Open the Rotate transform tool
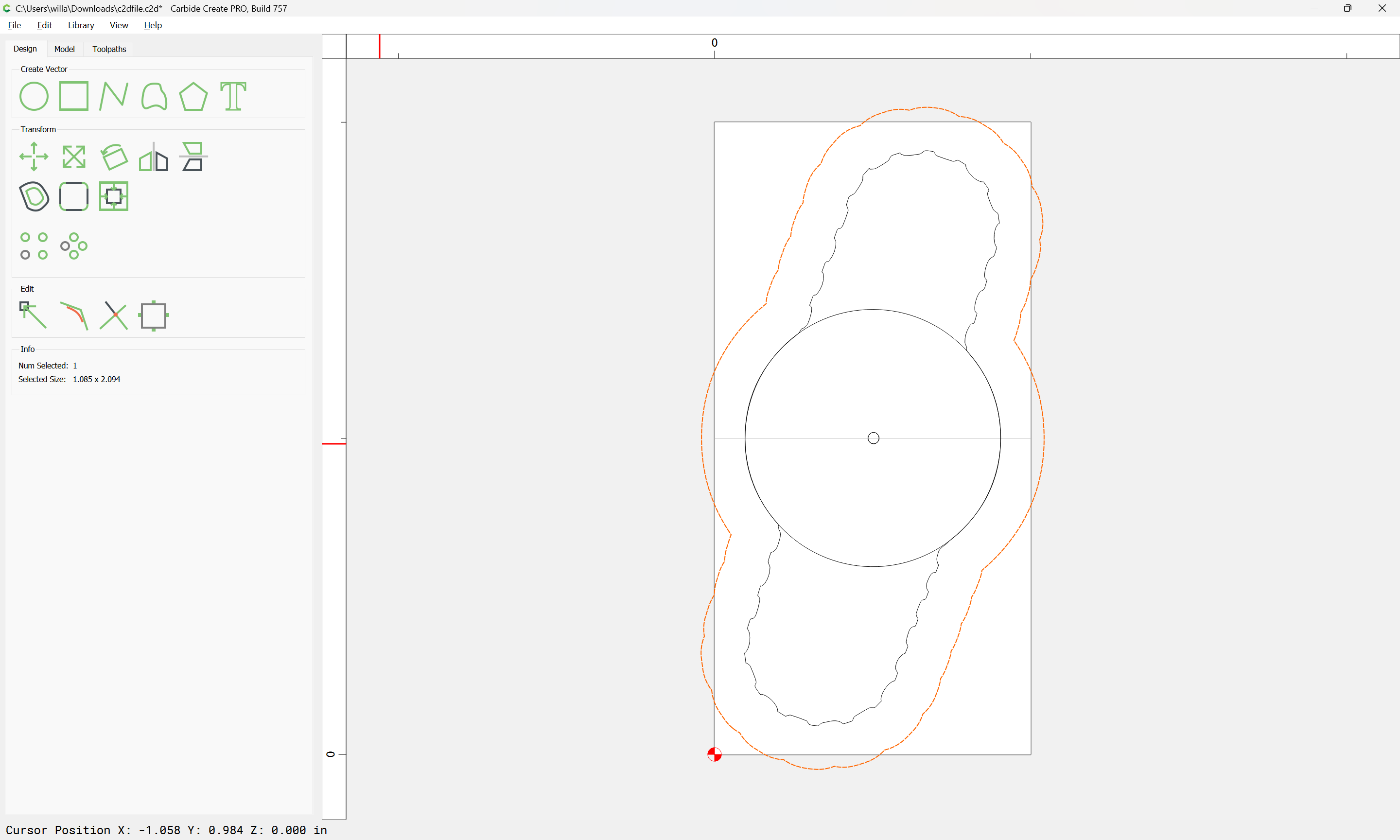 114,157
